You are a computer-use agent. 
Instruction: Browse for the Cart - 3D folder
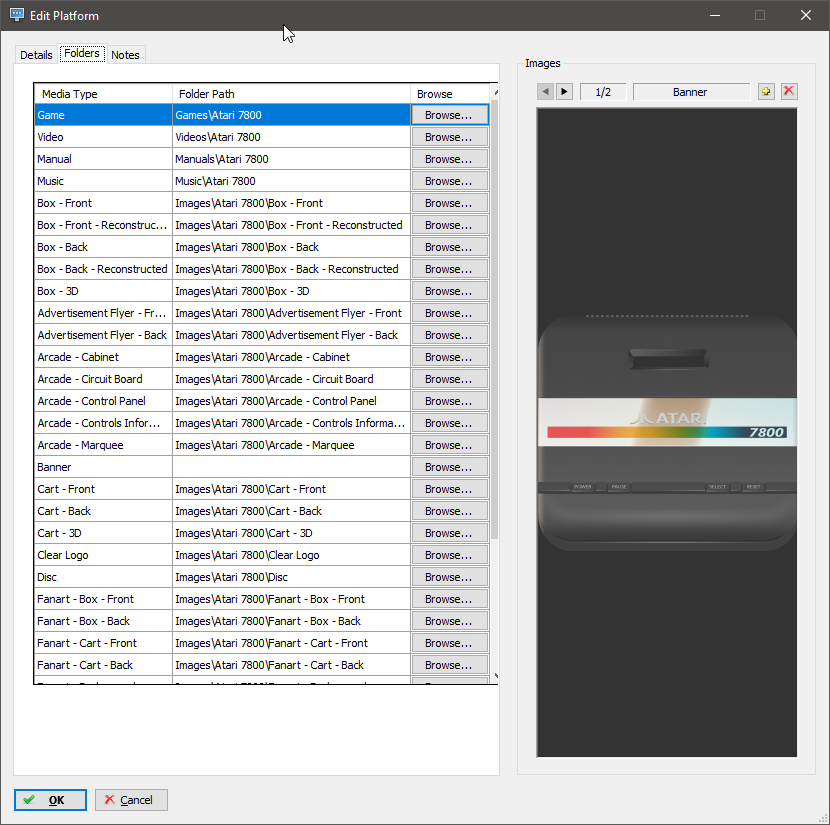point(449,533)
